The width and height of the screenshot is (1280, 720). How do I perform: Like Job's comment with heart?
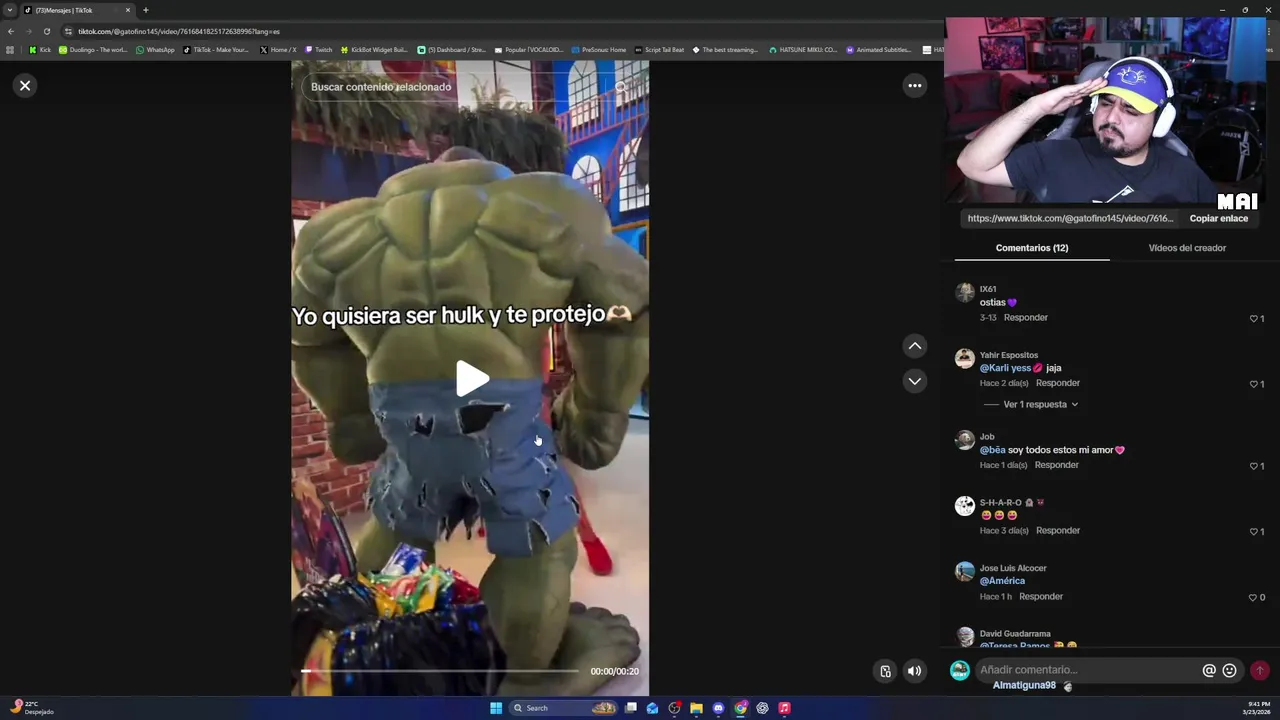(1254, 466)
